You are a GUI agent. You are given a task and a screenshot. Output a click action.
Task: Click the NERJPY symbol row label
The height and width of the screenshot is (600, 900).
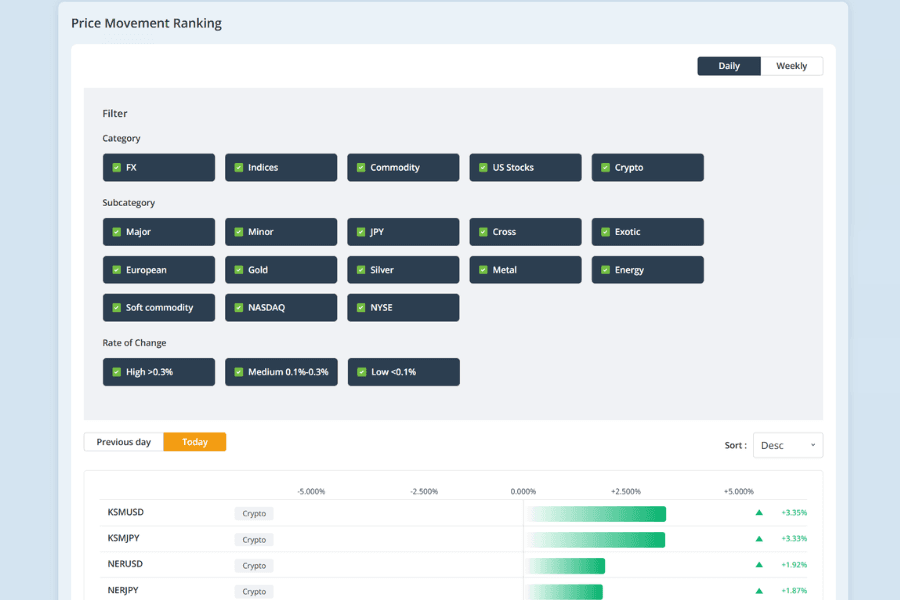[x=123, y=590]
